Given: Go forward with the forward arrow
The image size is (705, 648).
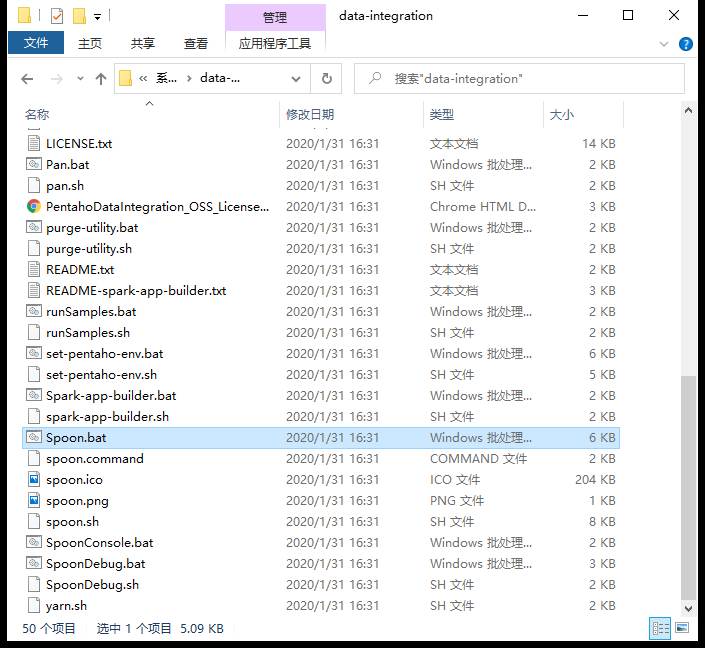Looking at the screenshot, I should (57, 79).
